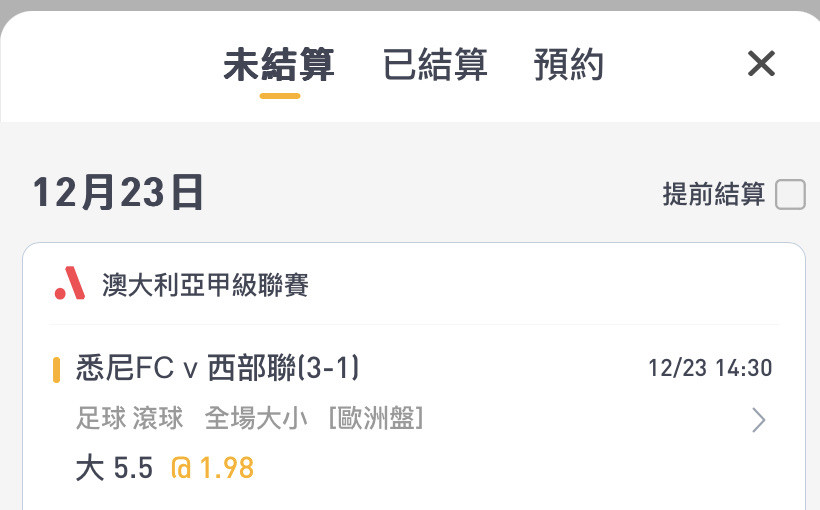Switch to the 已結算 tab
Screen dimensions: 820x510
pyautogui.click(x=435, y=64)
